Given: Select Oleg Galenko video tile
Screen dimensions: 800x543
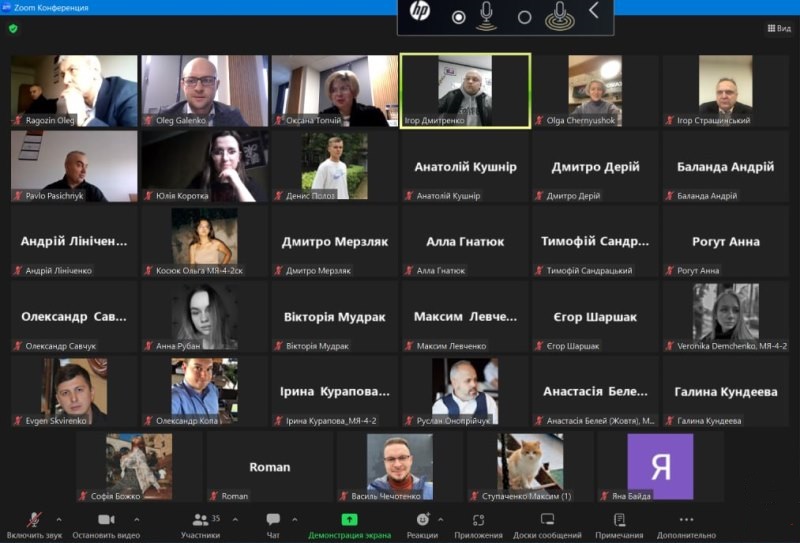Looking at the screenshot, I should pyautogui.click(x=205, y=91).
